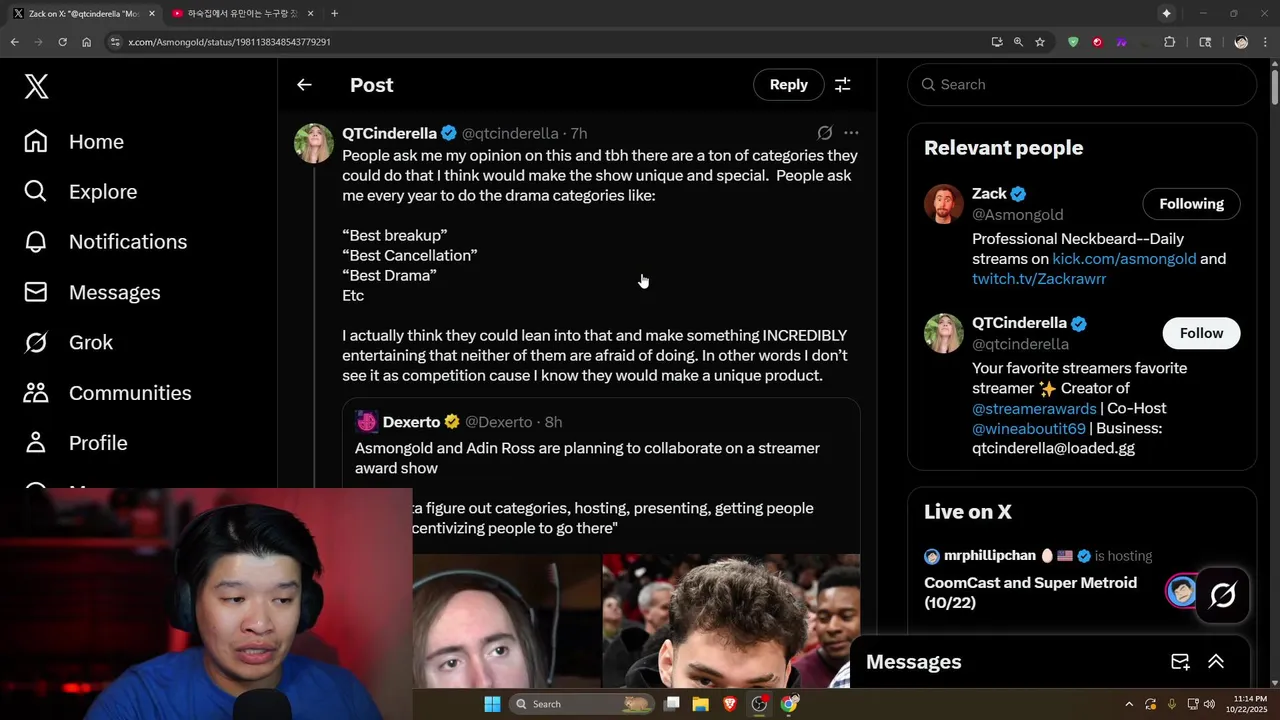Expand the Messages drawer with double chevron
The width and height of the screenshot is (1280, 720).
(x=1216, y=662)
